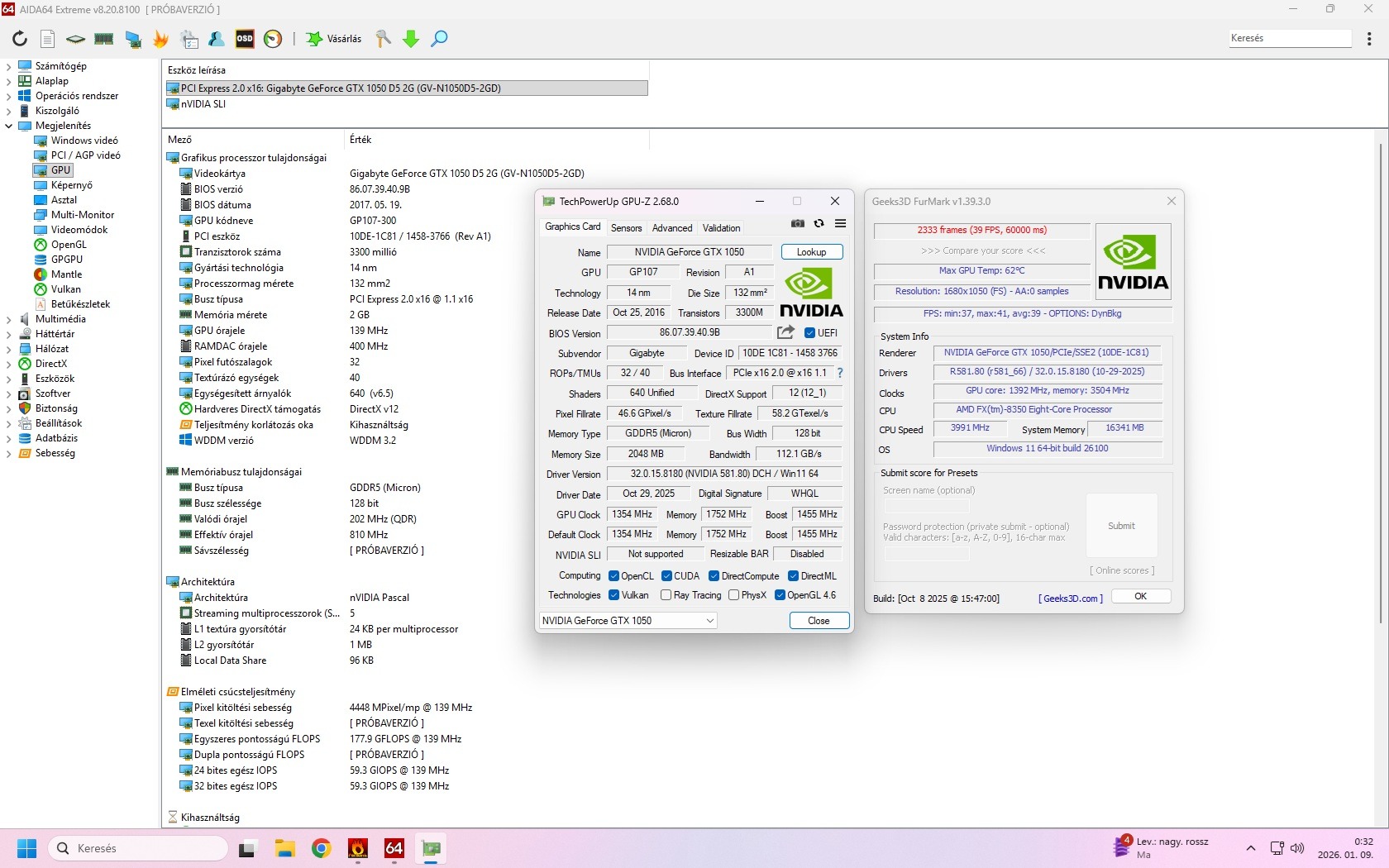The width and height of the screenshot is (1389, 868).
Task: Collapse the Megjelenítés tree node
Action: (8, 126)
